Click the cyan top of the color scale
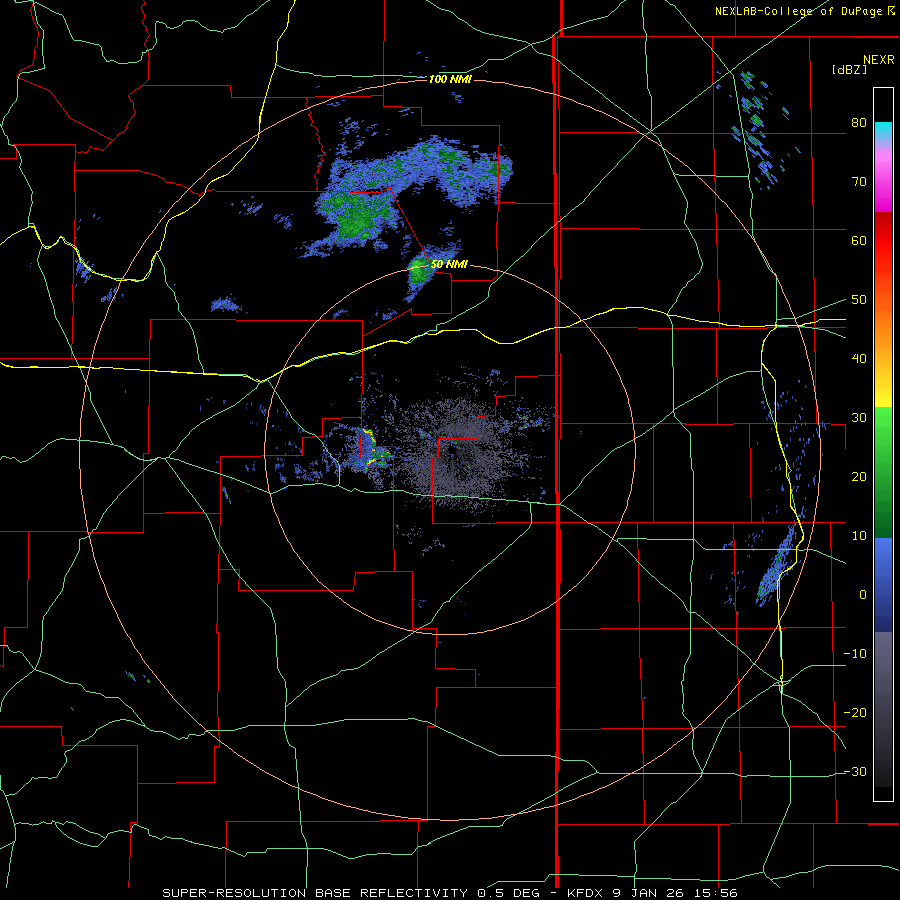 (x=883, y=131)
